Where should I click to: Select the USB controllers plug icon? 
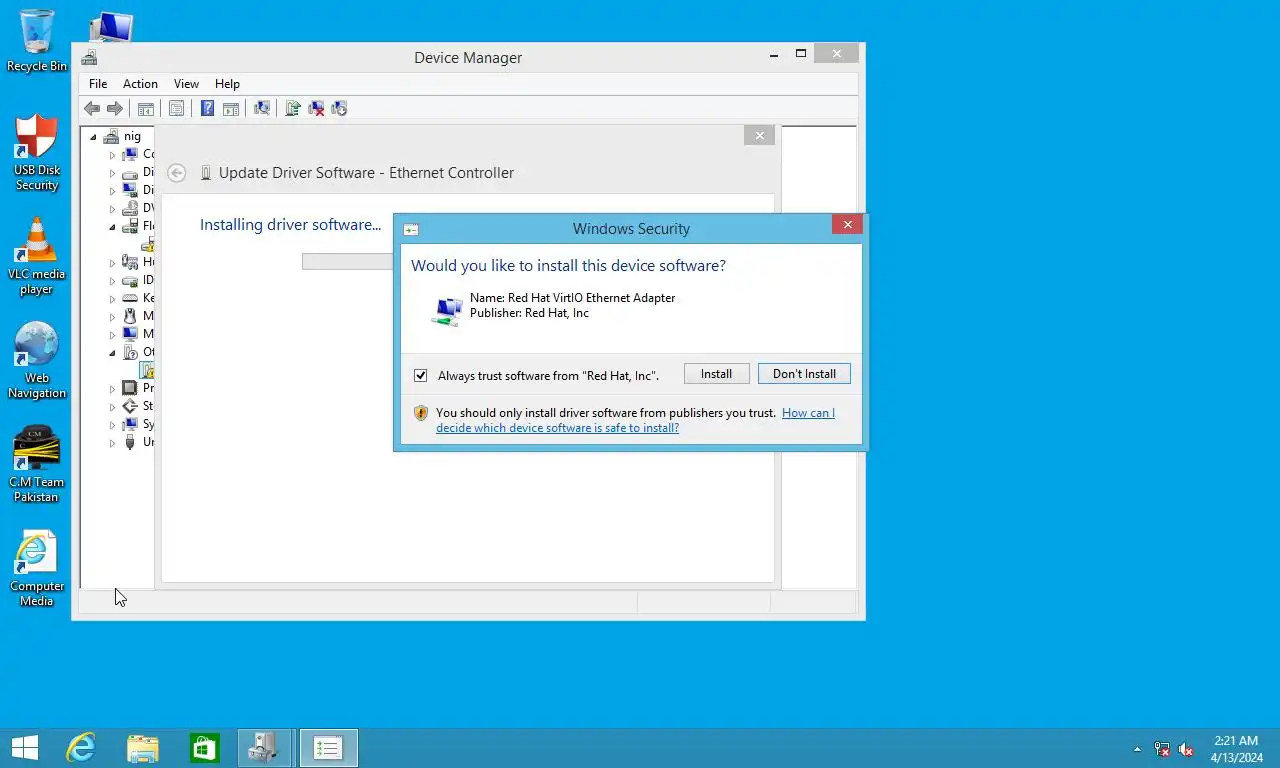(130, 442)
